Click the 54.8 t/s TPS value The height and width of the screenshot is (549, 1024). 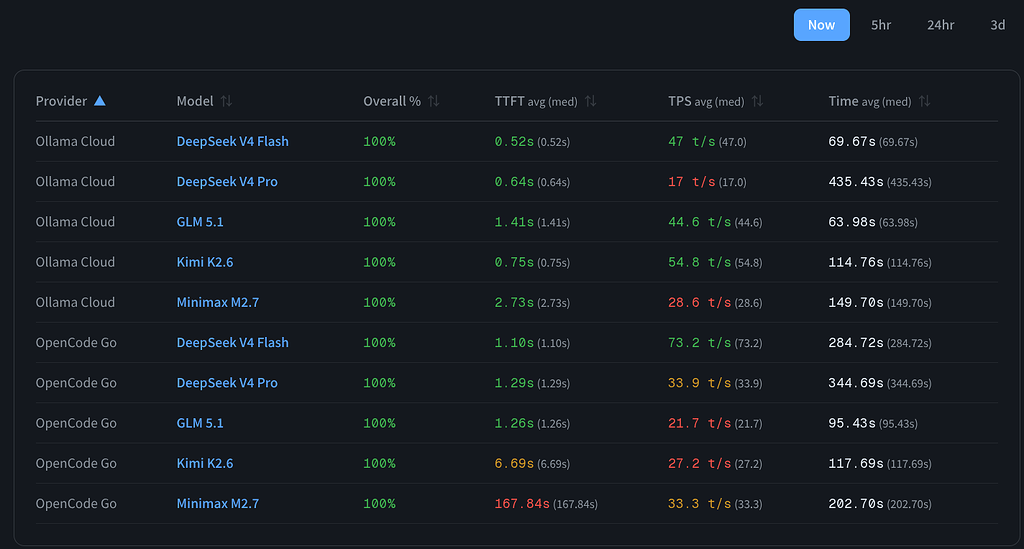point(699,262)
